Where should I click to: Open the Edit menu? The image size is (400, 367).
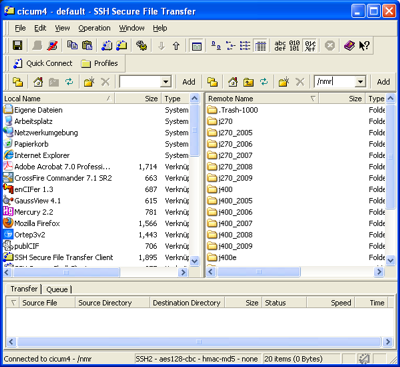[40, 28]
